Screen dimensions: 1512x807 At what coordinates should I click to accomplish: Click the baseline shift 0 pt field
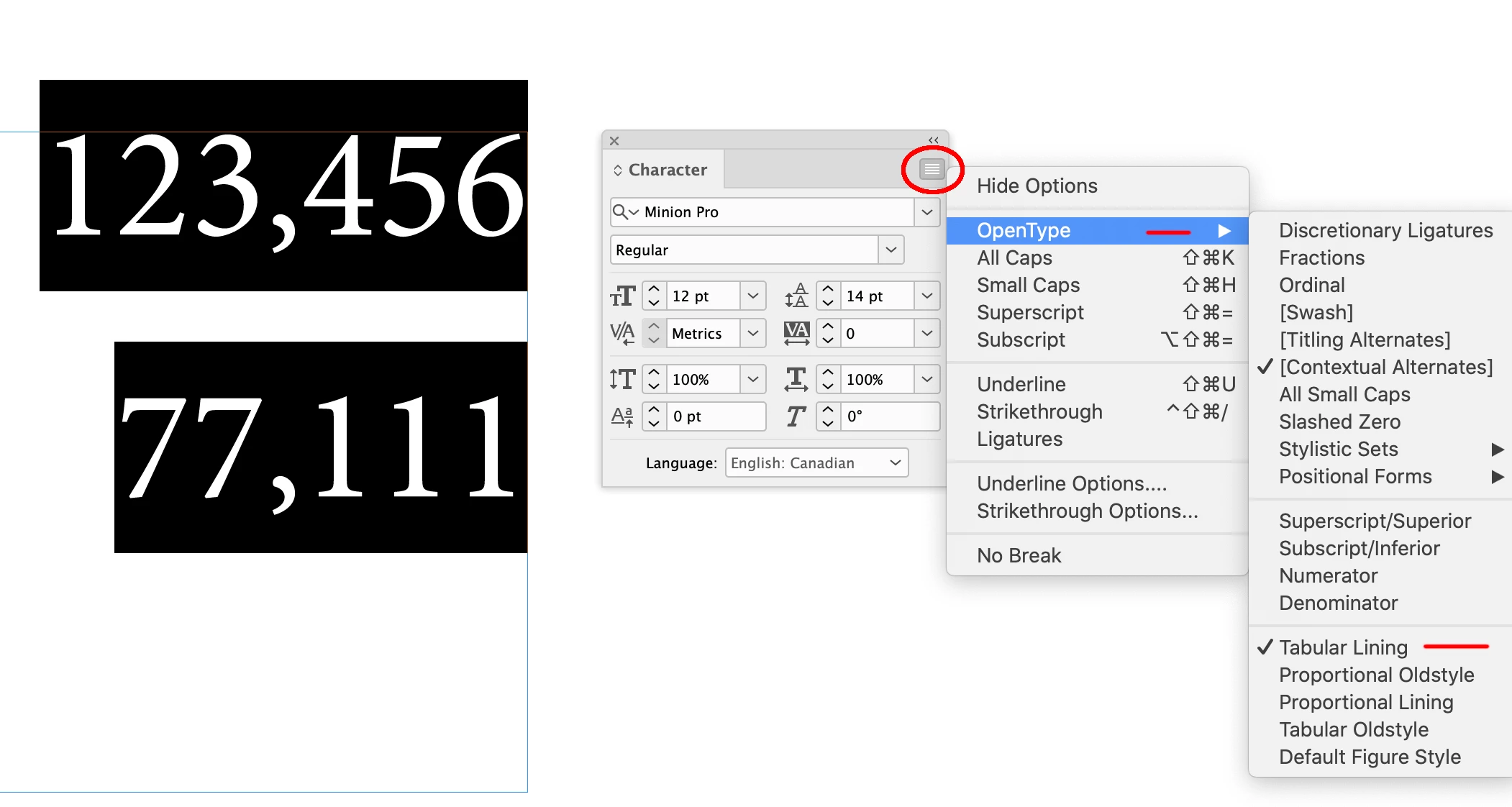tap(716, 416)
